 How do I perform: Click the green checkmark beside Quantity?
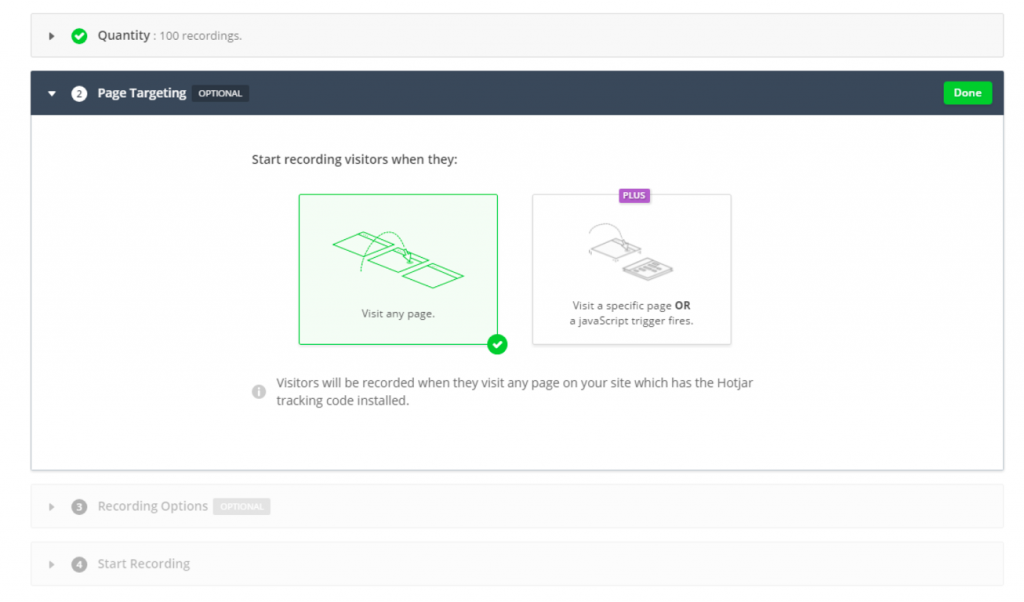click(79, 36)
